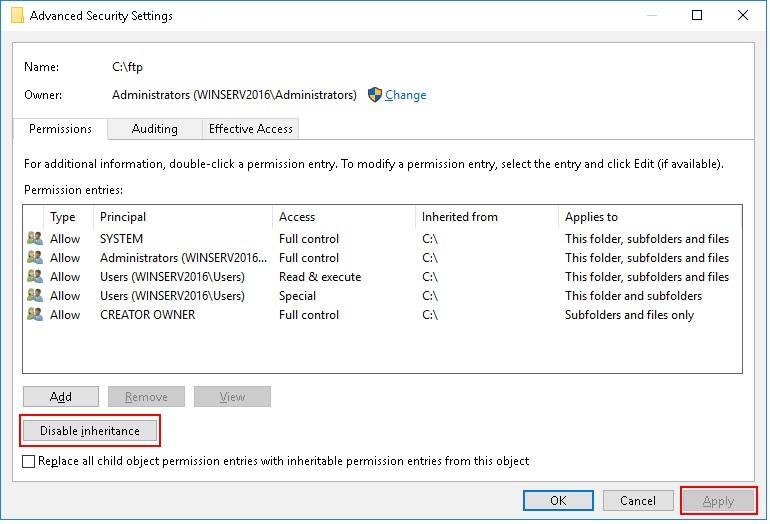
Task: Switch to the Effective Access tab
Action: (x=250, y=129)
